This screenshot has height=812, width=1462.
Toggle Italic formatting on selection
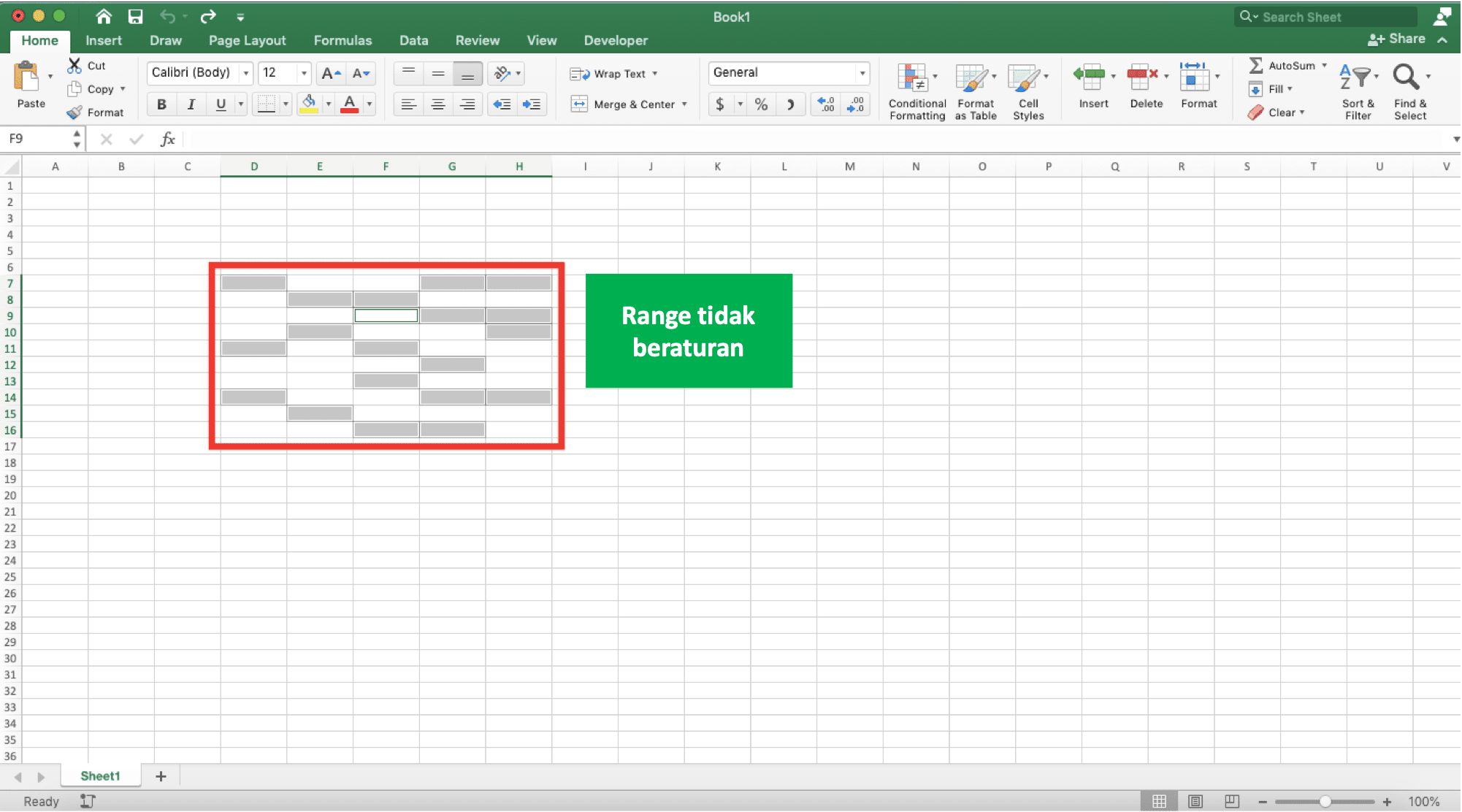coord(190,103)
